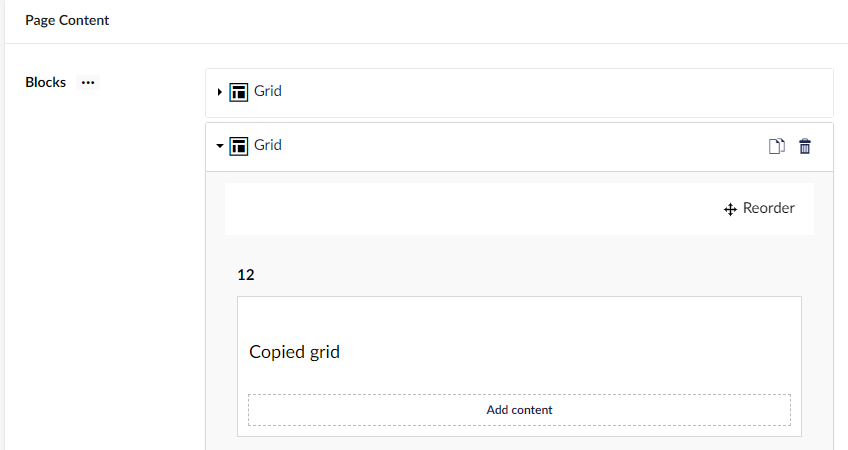
Task: Select the first Grid block title text
Action: pos(268,91)
